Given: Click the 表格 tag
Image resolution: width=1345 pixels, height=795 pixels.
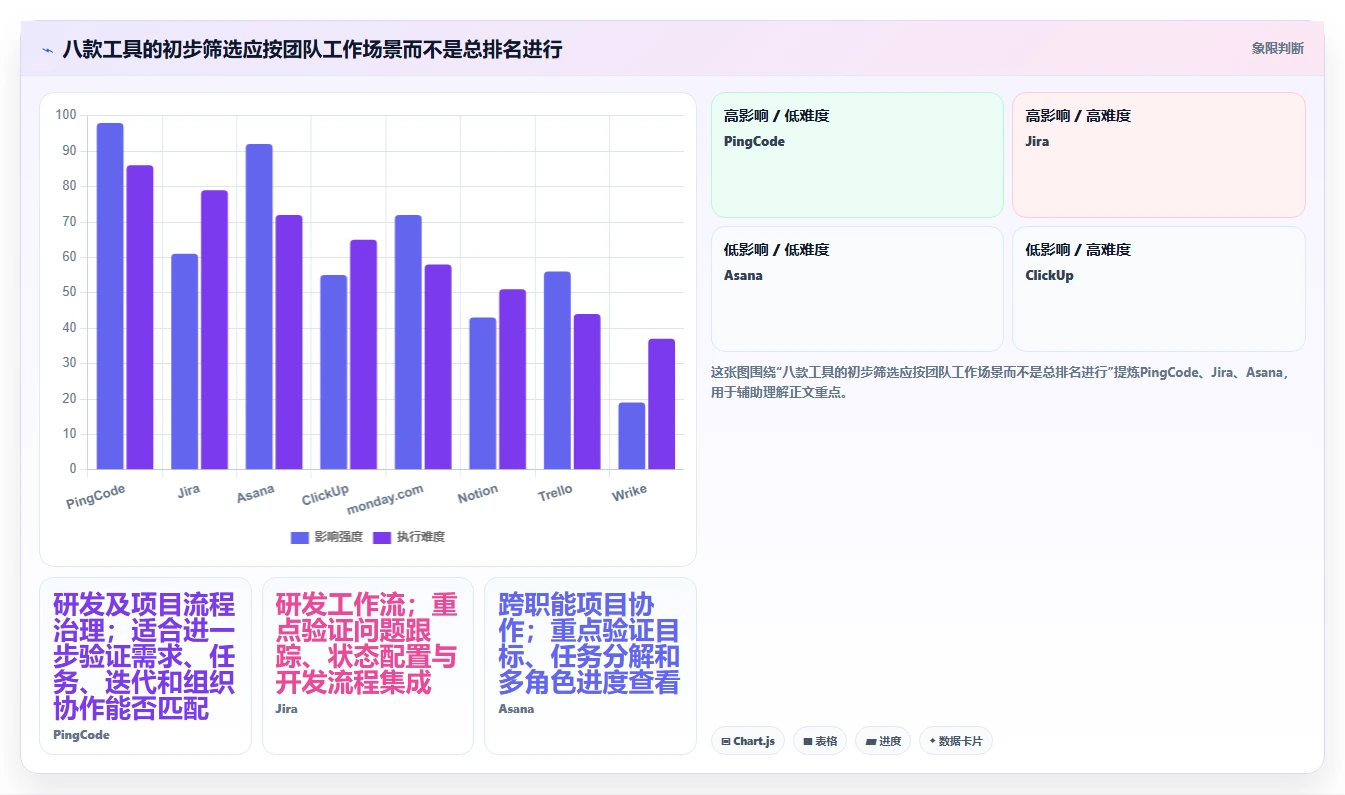Looking at the screenshot, I should [820, 741].
